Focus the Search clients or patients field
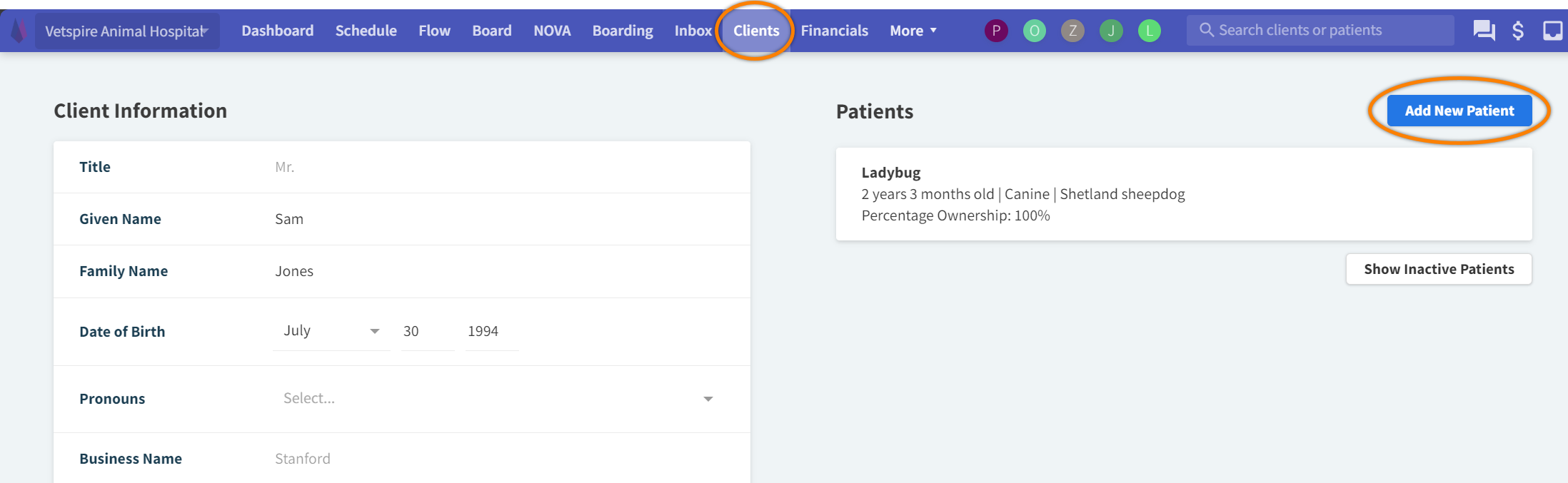This screenshot has height=483, width=1568. pos(1320,30)
